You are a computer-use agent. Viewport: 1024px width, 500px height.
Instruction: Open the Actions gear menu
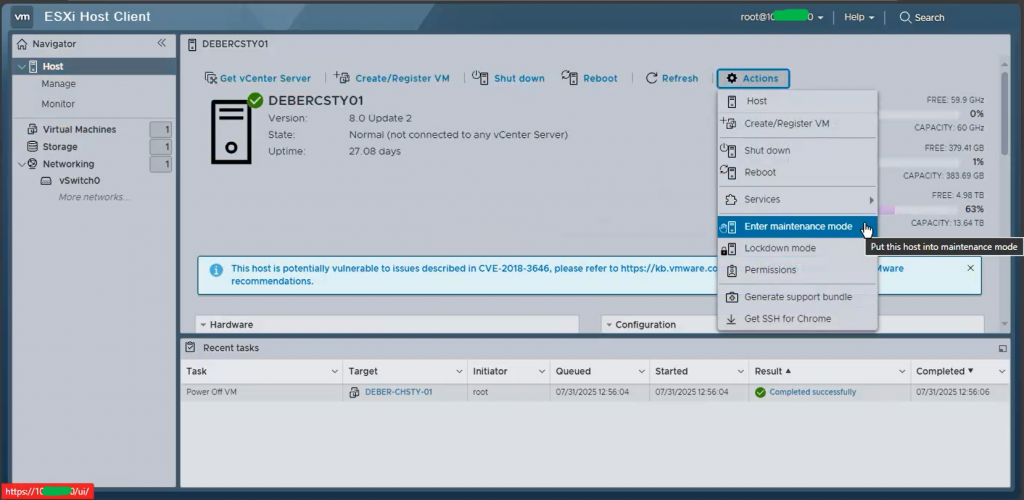pos(753,78)
